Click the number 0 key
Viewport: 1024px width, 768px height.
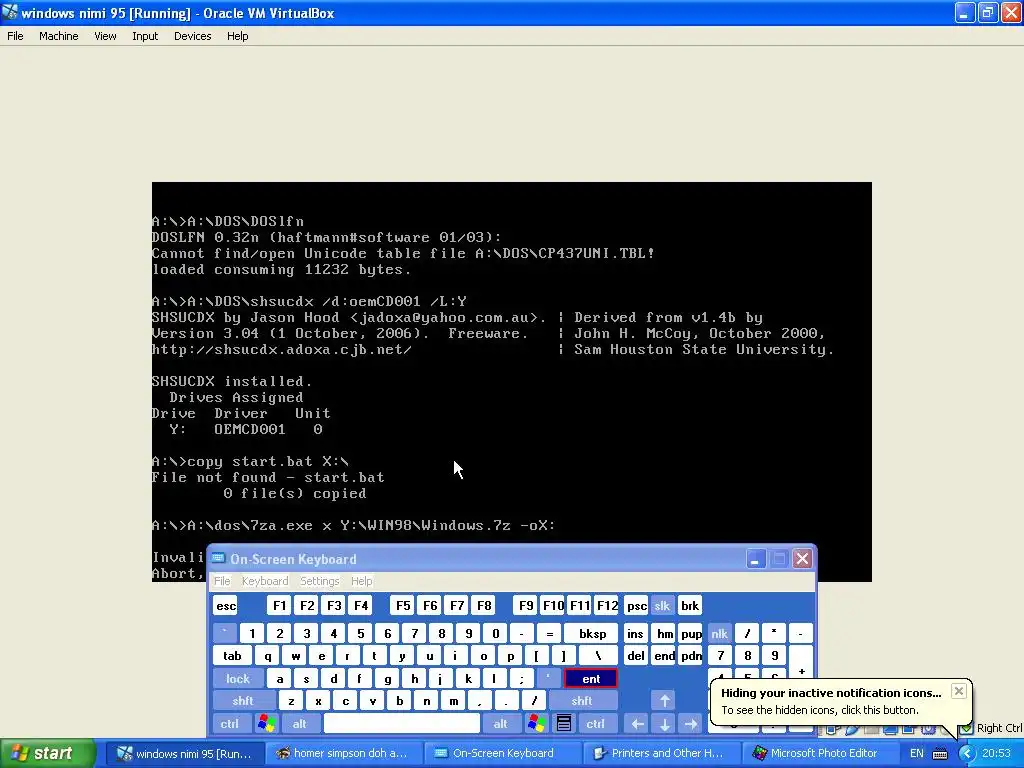click(495, 633)
